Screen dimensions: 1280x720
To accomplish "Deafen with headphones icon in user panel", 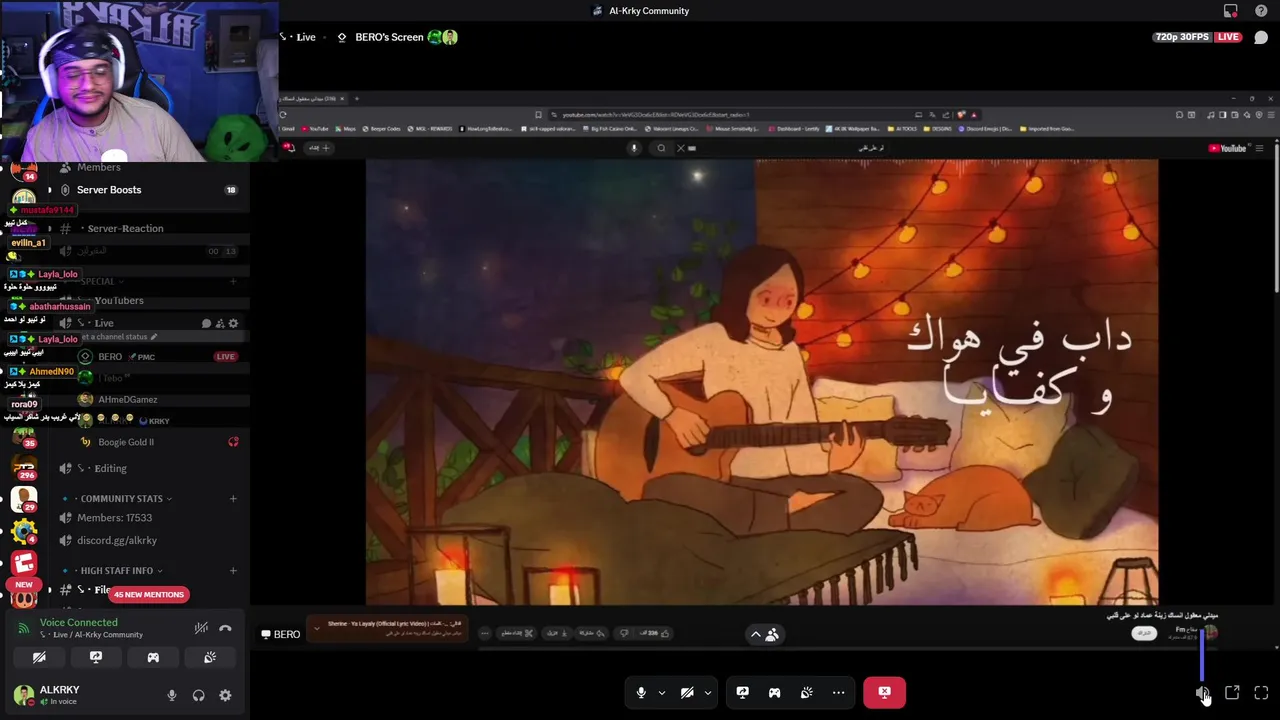I will (x=199, y=695).
